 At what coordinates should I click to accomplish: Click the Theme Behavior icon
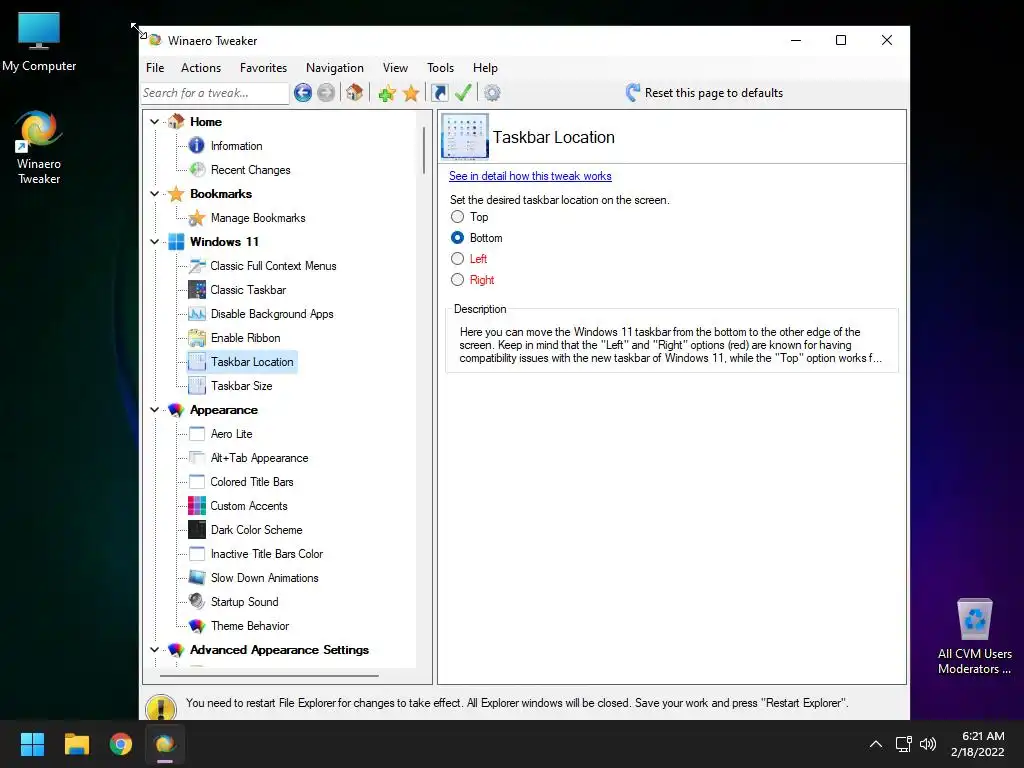[197, 626]
